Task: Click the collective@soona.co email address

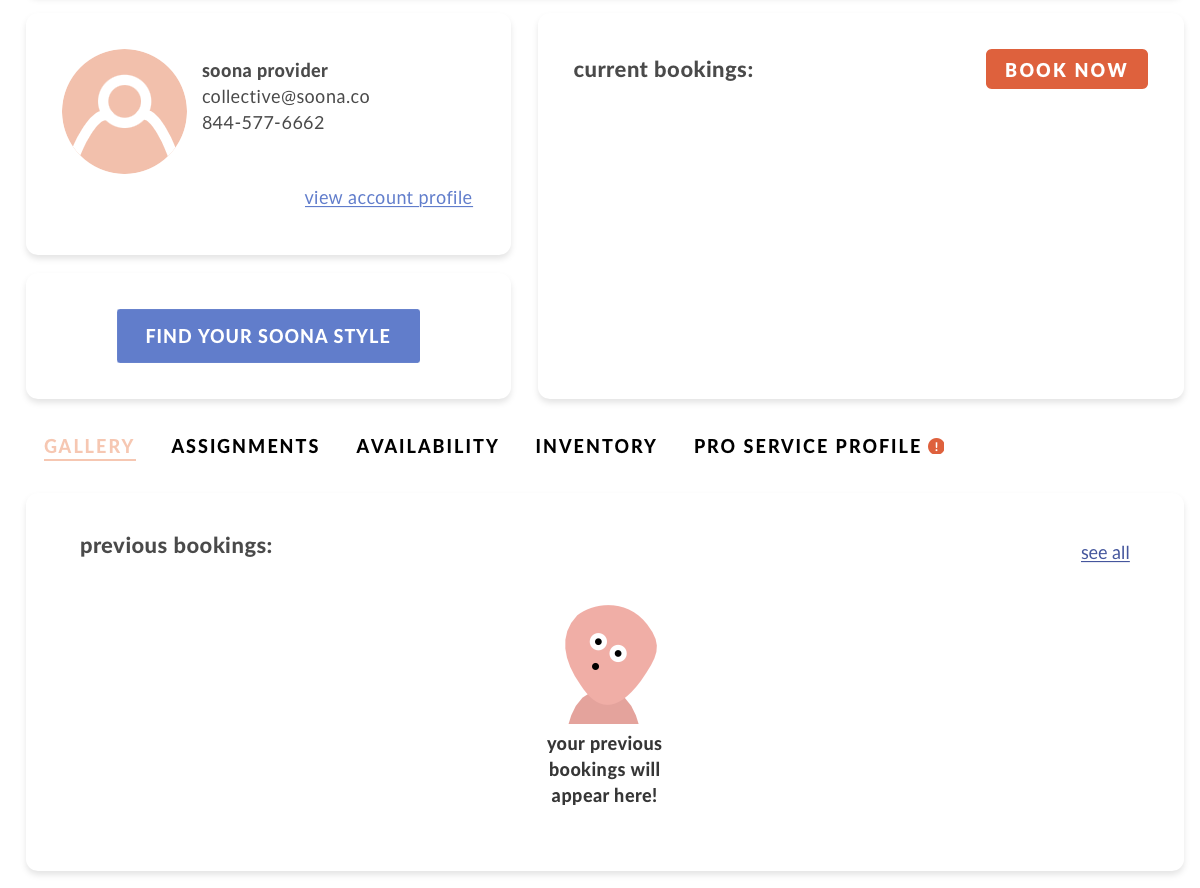Action: pyautogui.click(x=286, y=97)
